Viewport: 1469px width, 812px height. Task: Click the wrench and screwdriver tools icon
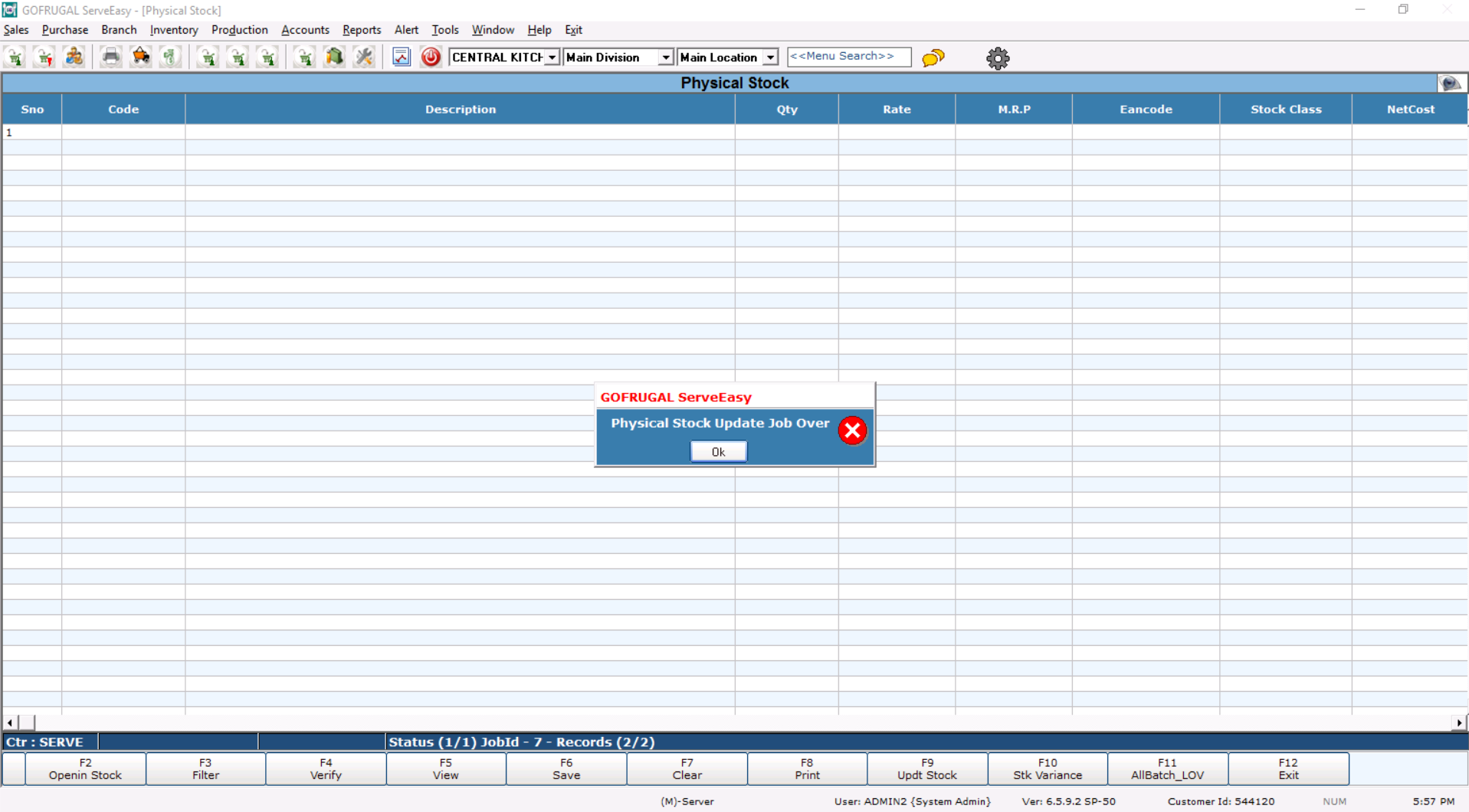point(364,57)
